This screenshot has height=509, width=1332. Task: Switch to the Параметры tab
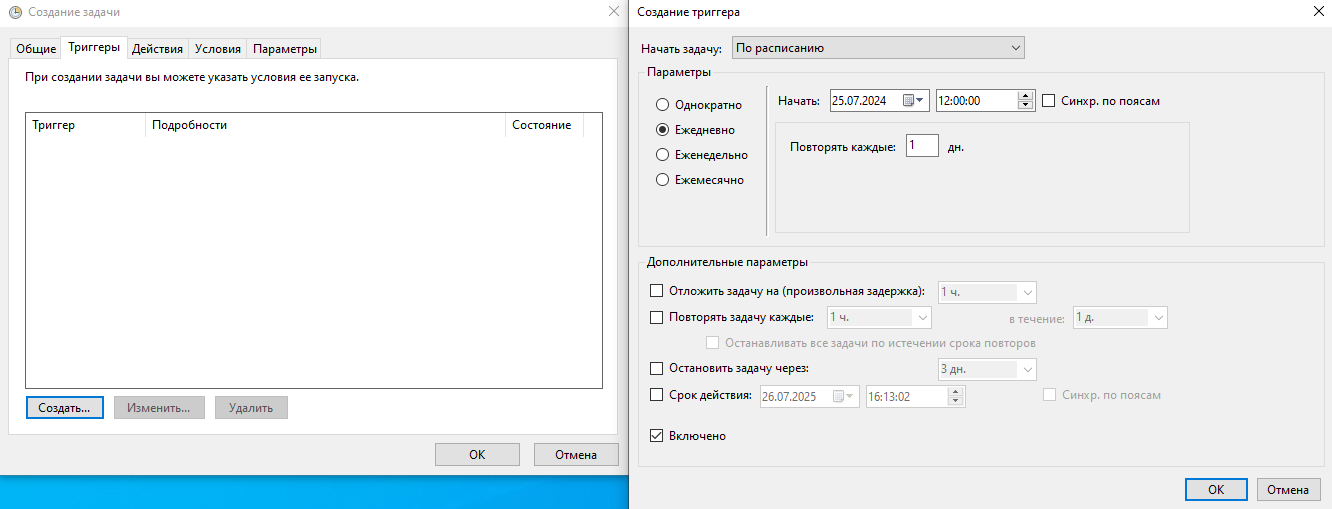tap(285, 49)
